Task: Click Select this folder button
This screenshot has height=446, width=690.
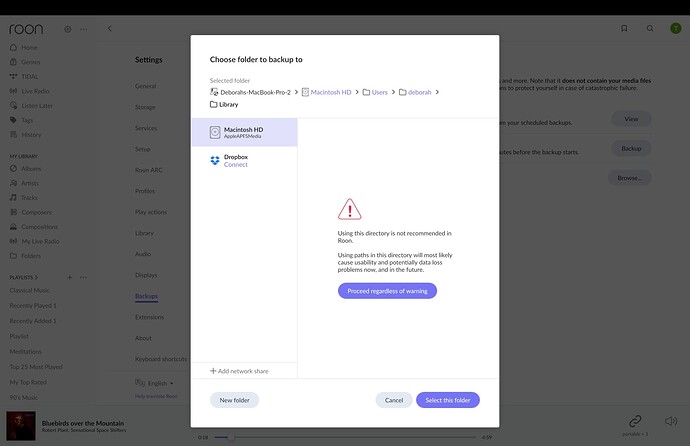Action: 448,400
